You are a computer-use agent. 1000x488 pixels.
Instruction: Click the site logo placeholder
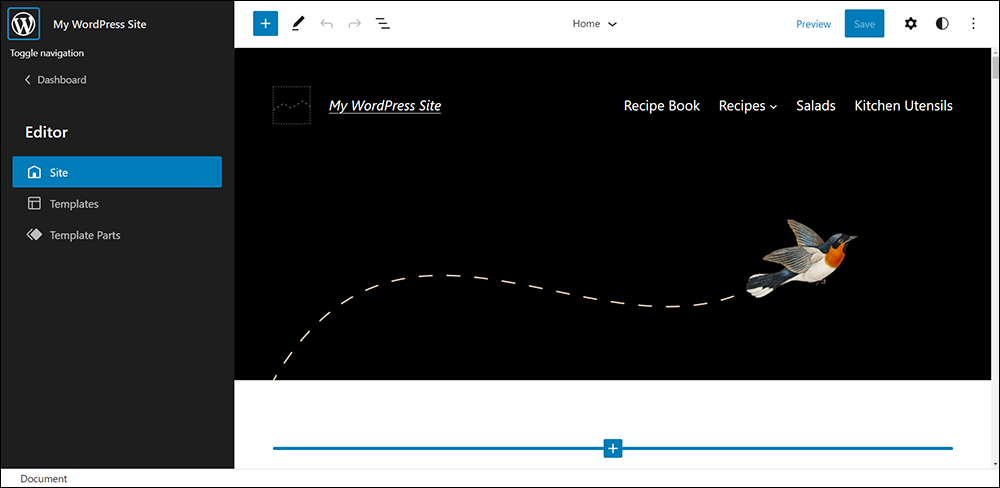(x=291, y=105)
